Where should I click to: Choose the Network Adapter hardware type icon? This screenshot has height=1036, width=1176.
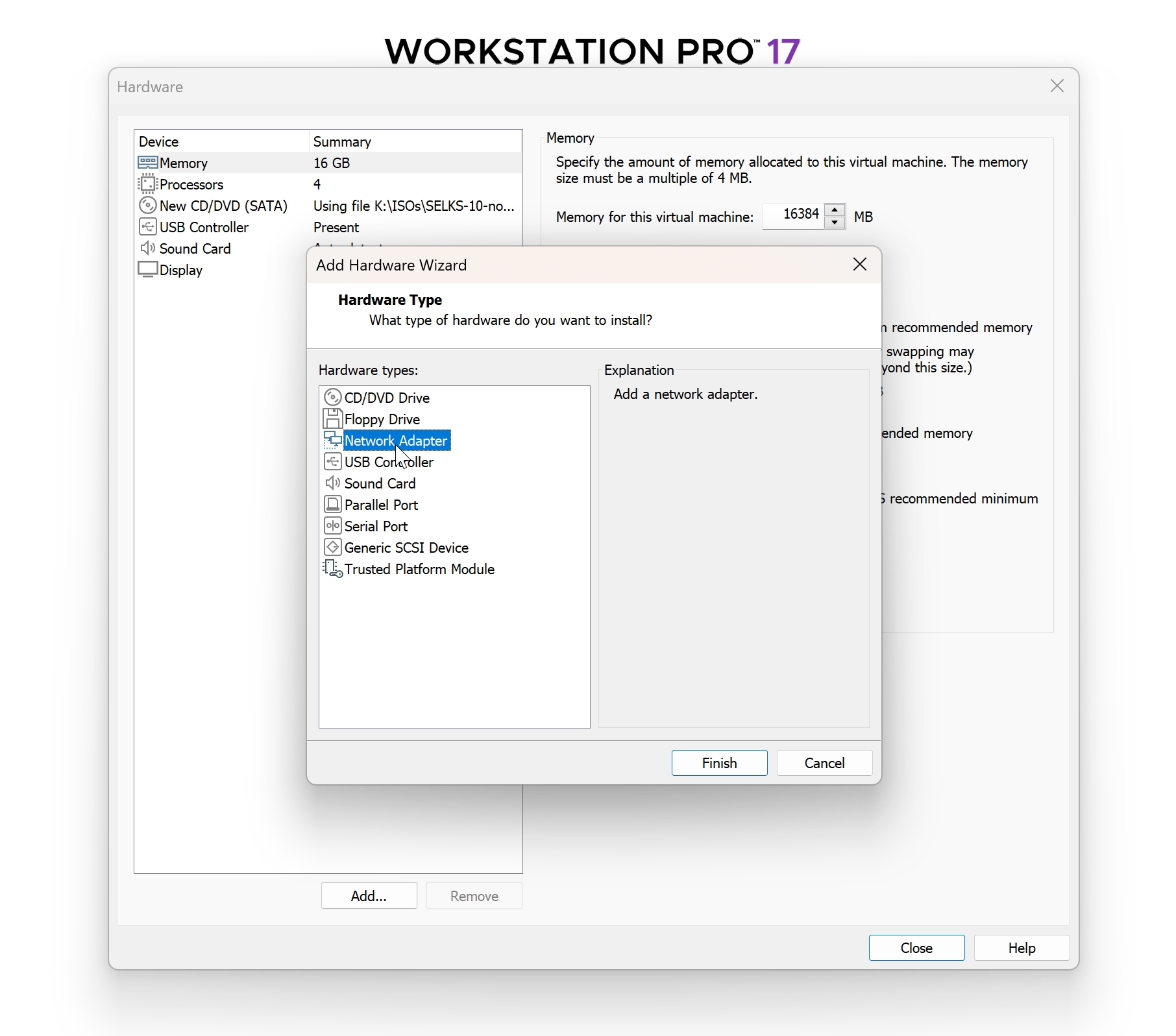coord(333,440)
